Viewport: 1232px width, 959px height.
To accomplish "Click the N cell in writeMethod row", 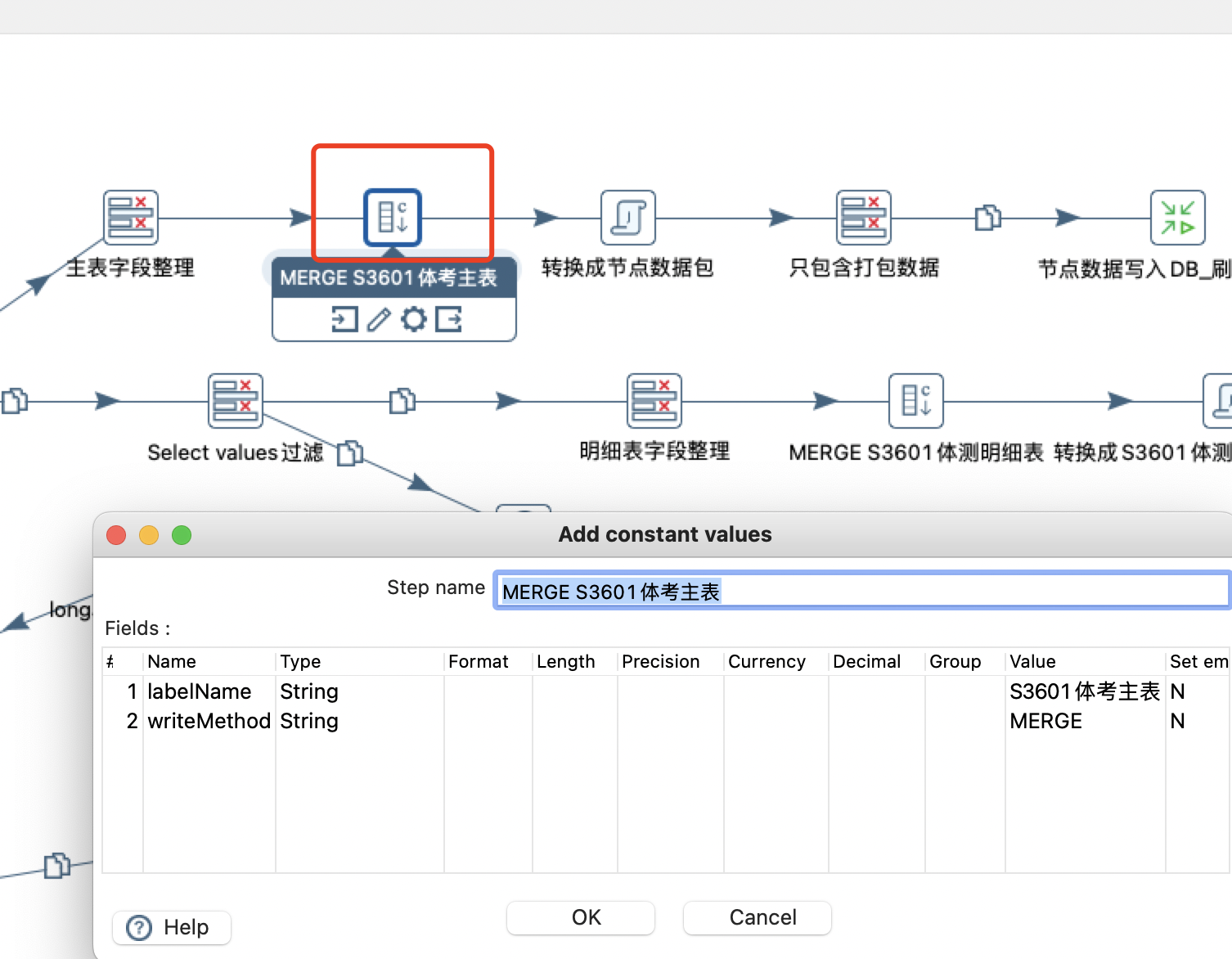I will [1198, 721].
